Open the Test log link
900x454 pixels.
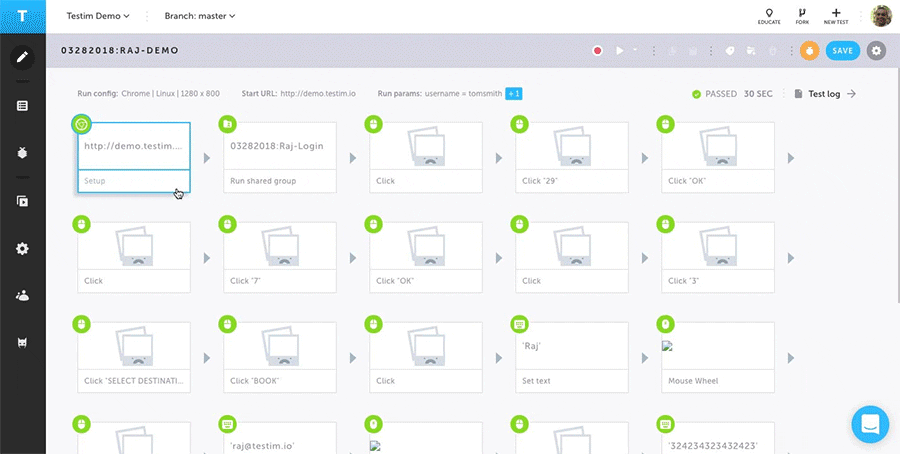point(825,94)
